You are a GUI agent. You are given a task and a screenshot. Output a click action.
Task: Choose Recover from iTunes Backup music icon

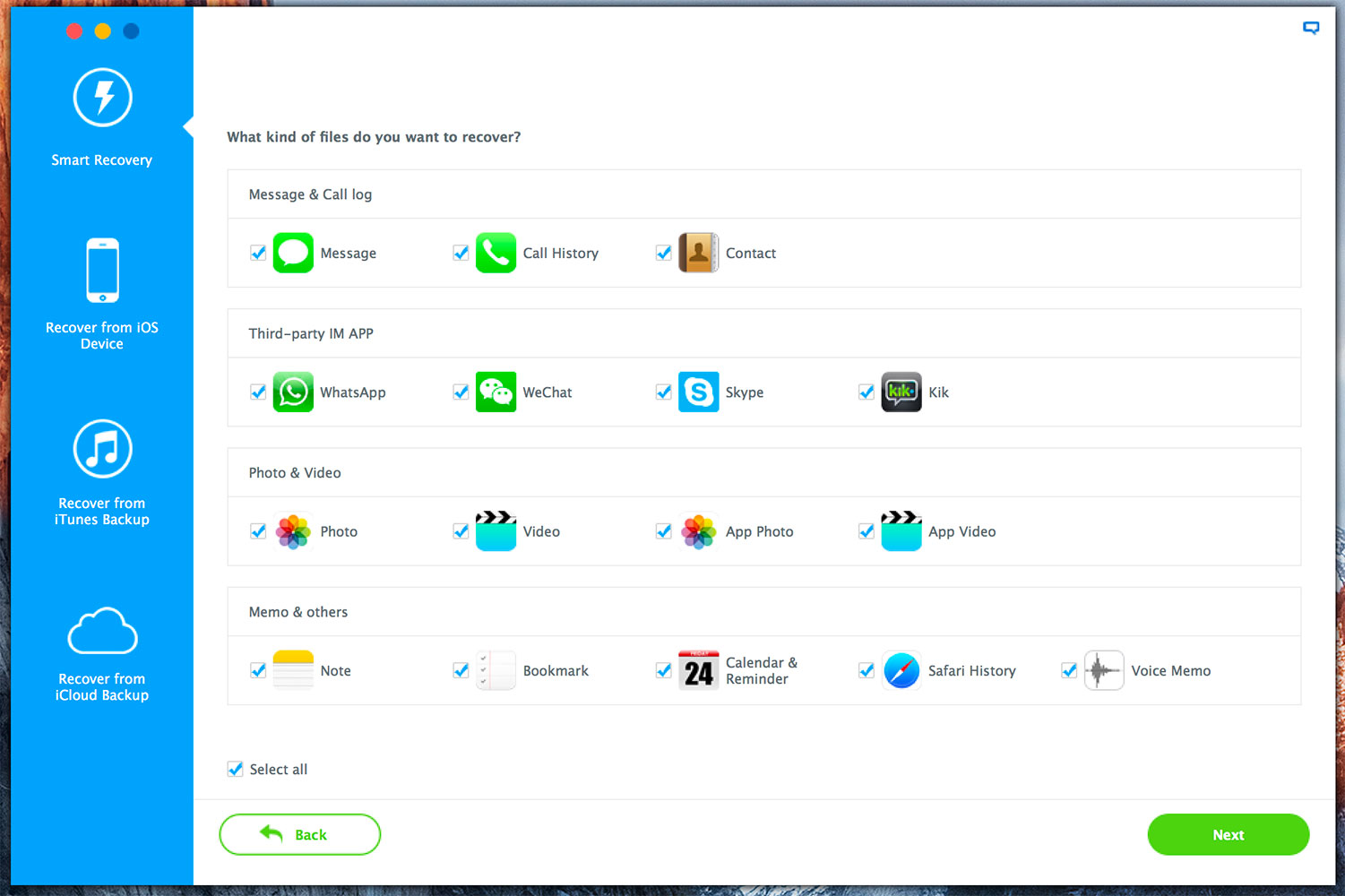103,448
